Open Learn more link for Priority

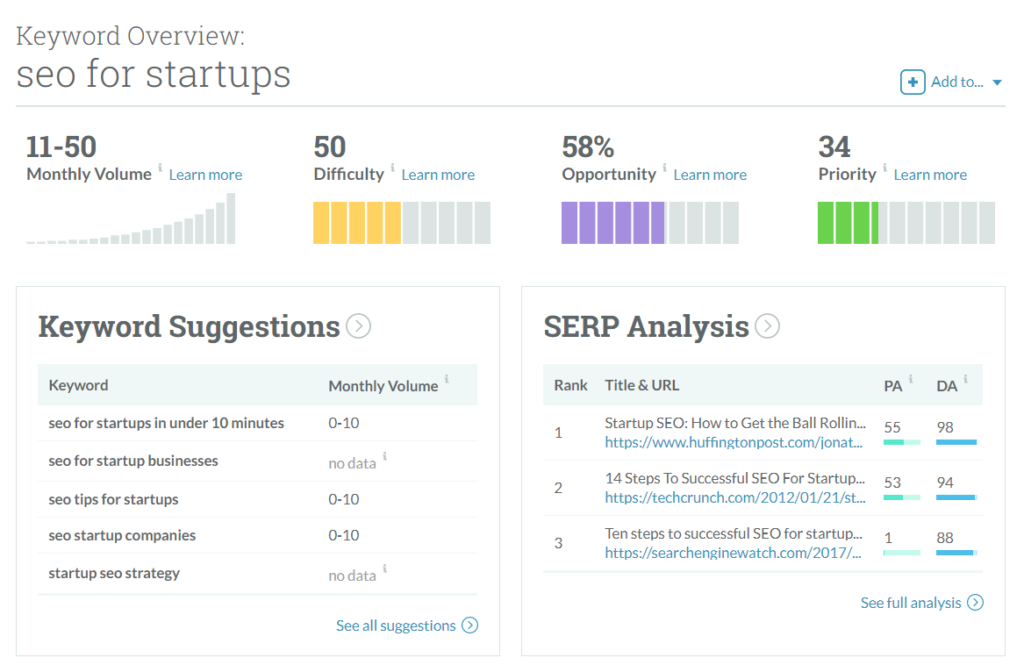(930, 175)
